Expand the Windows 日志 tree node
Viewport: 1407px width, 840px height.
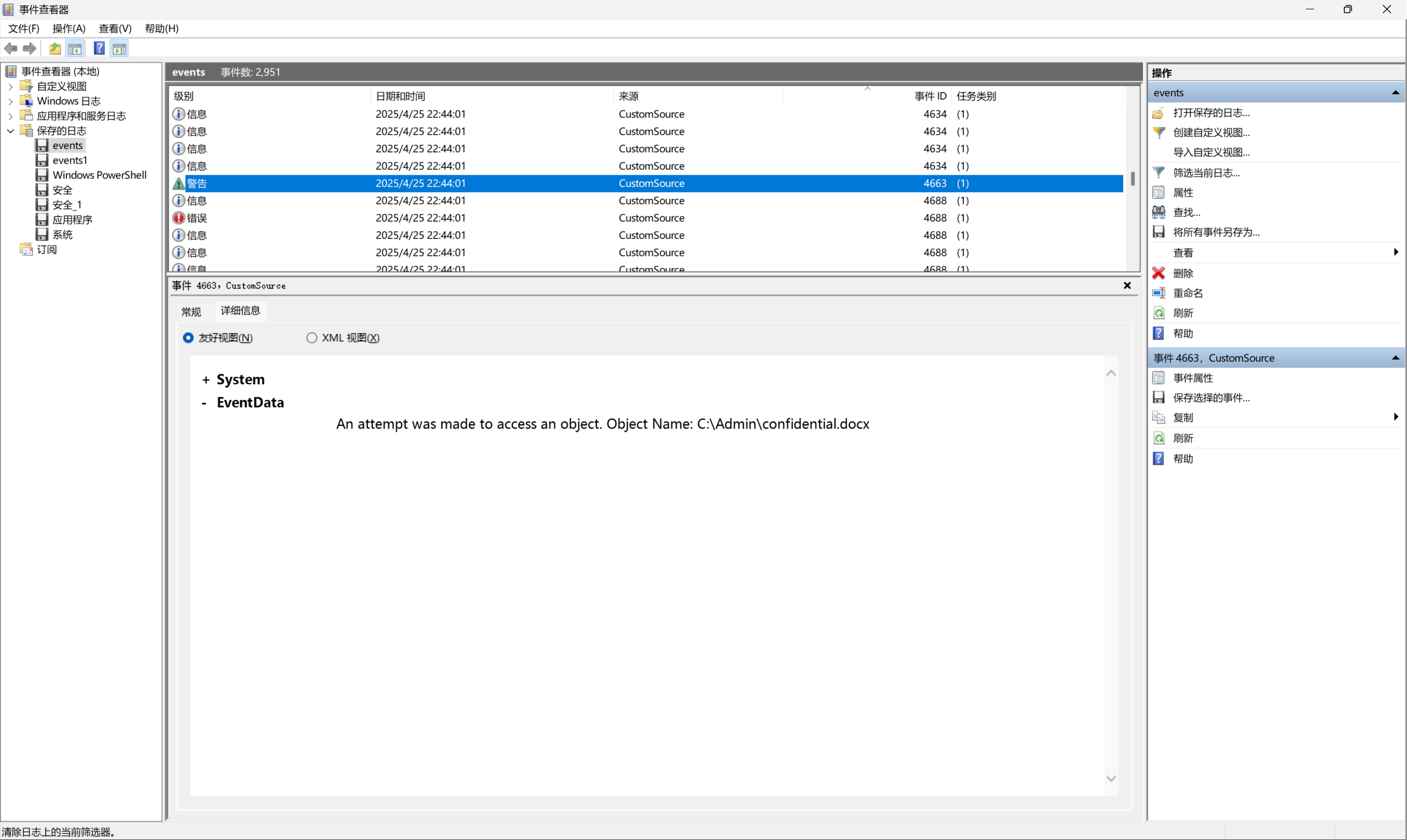coord(11,101)
